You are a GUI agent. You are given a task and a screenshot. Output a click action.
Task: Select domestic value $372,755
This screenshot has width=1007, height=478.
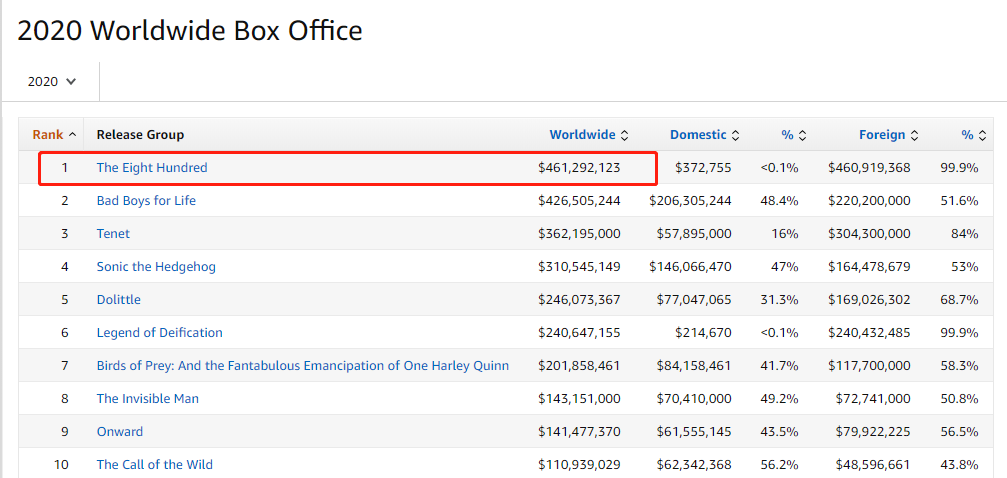click(x=703, y=168)
